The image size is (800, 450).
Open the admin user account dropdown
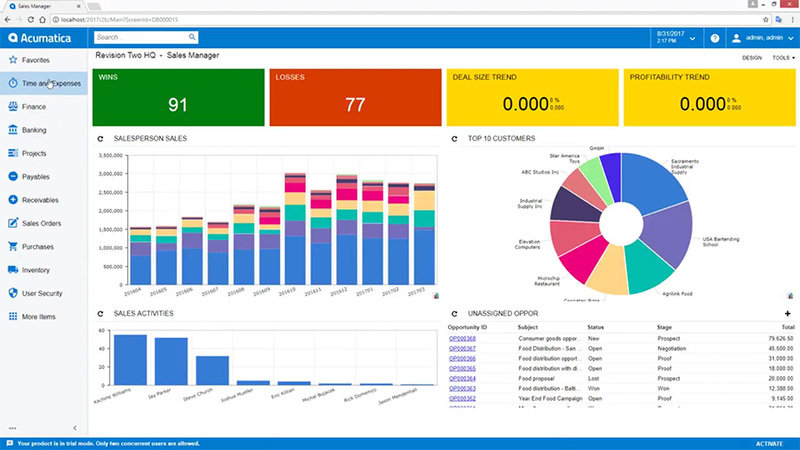coord(763,38)
